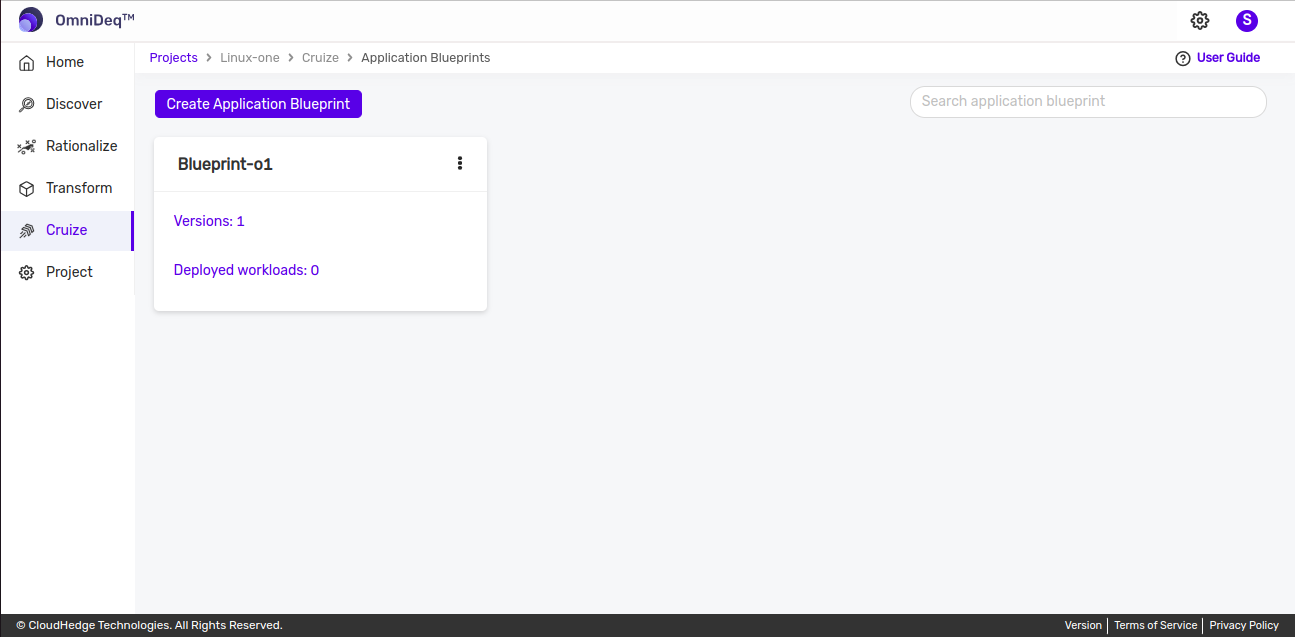This screenshot has height=637, width=1295.
Task: Open Terms of Service footer link
Action: [1155, 625]
